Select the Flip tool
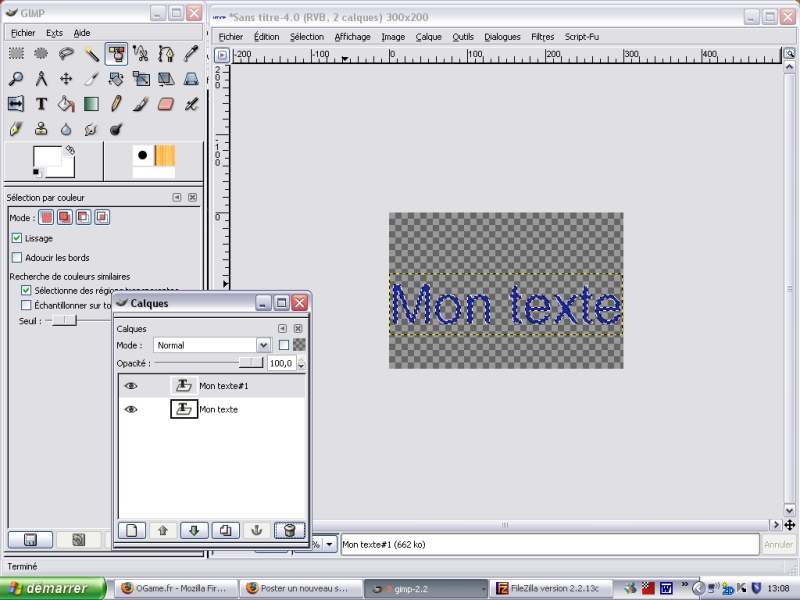The image size is (800, 600). 16,104
